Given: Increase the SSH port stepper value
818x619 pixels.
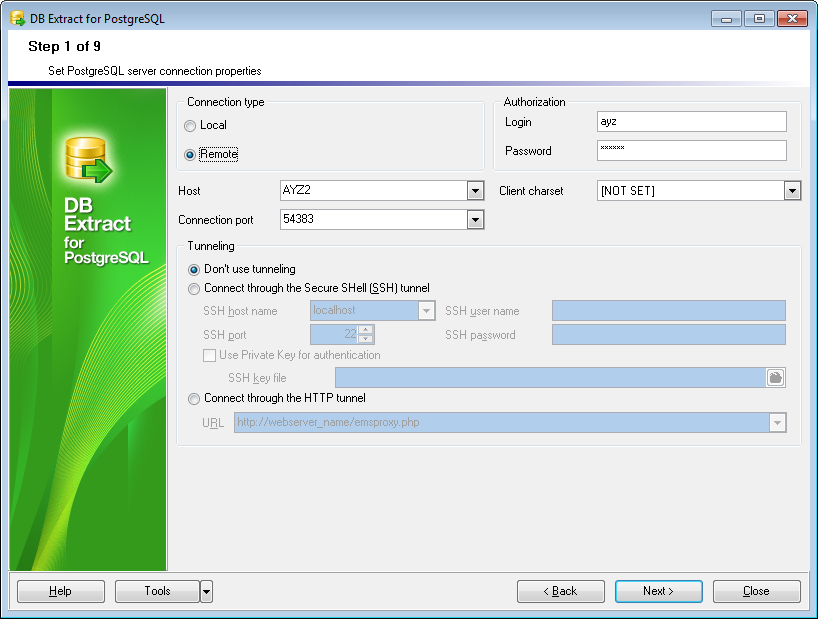Looking at the screenshot, I should tap(366, 330).
